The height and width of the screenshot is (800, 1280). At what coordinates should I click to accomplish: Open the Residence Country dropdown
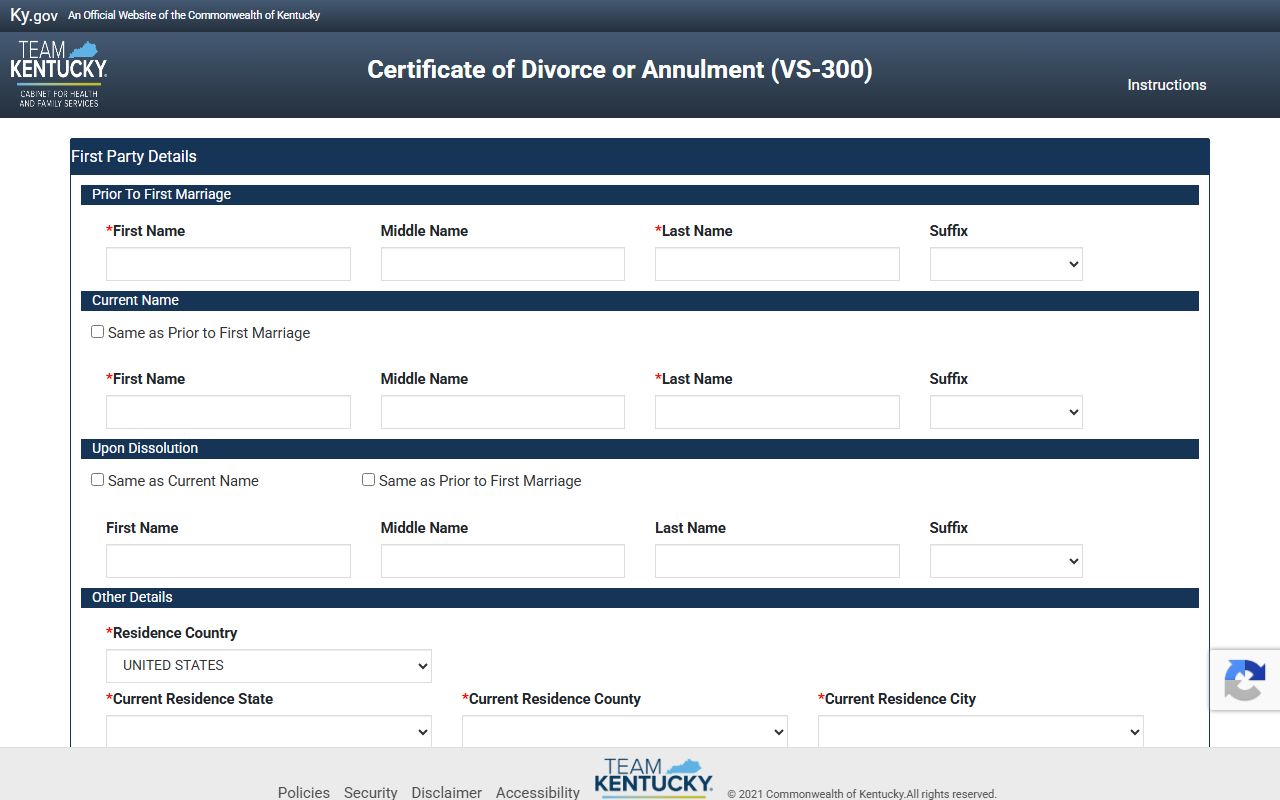(x=269, y=665)
